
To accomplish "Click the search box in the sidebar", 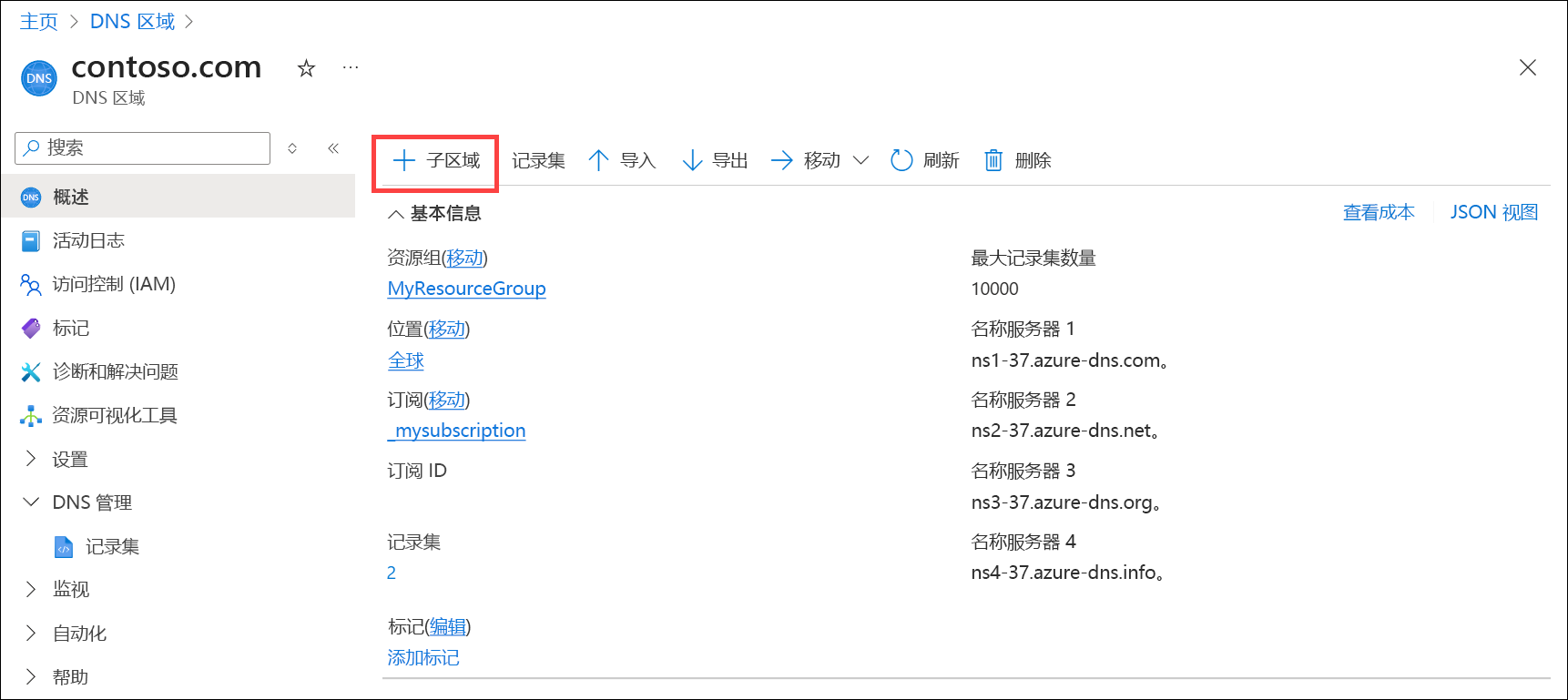I will [x=143, y=147].
